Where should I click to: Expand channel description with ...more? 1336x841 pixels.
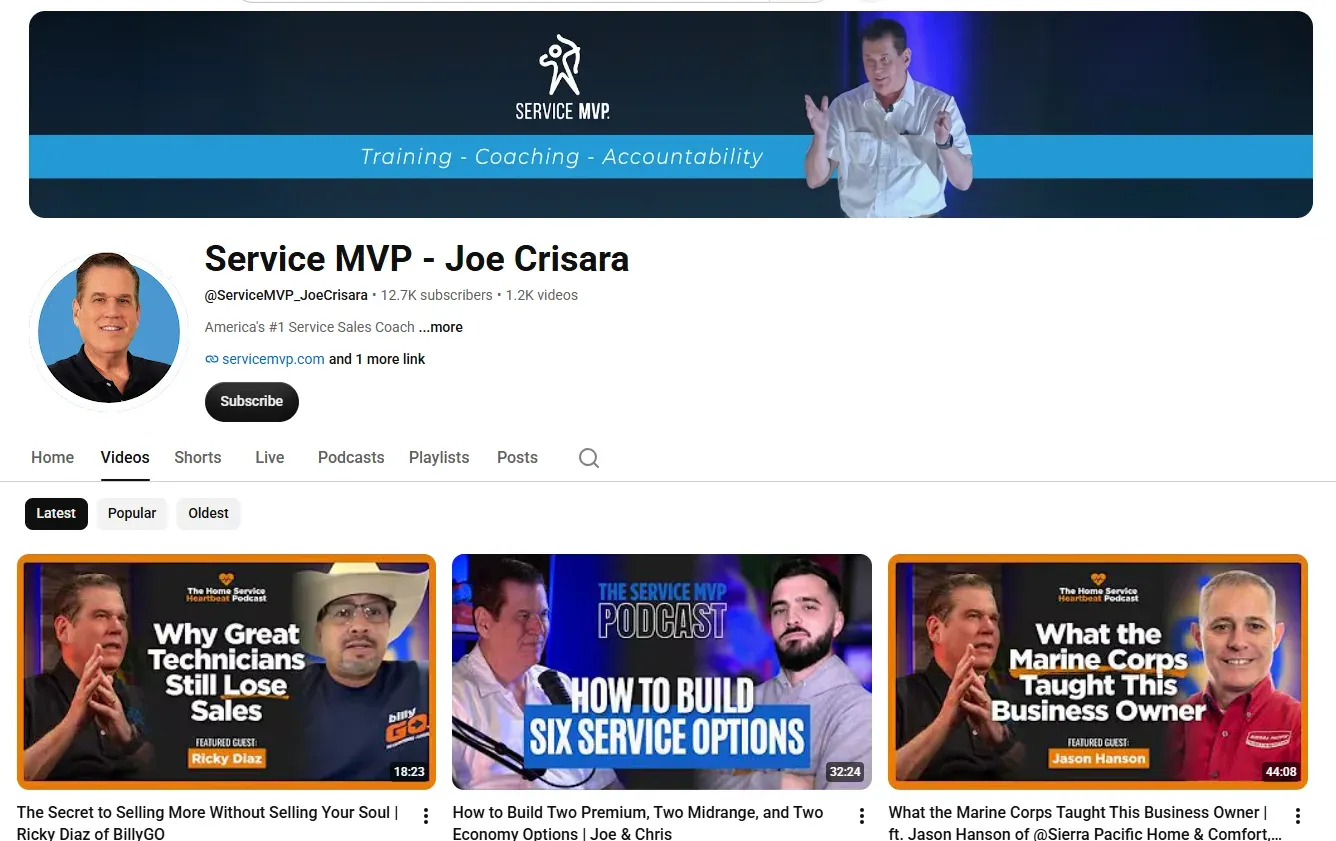[441, 327]
